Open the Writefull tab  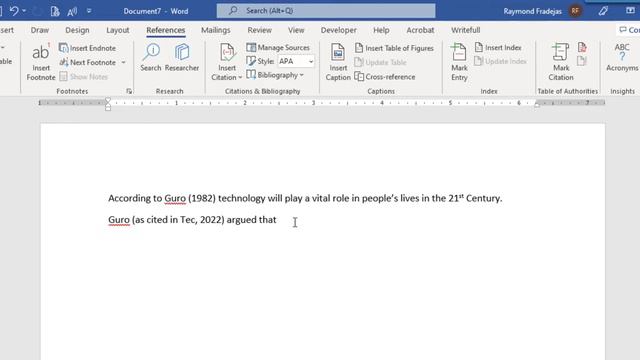click(465, 30)
